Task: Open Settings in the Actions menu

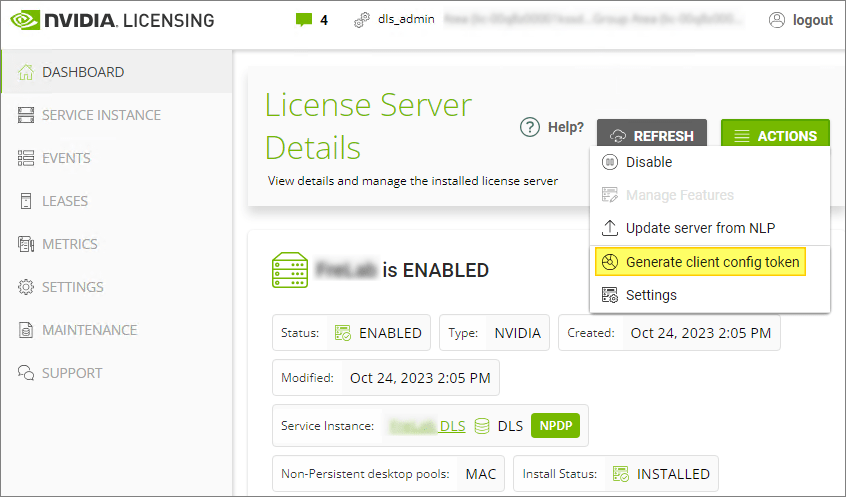Action: [x=651, y=295]
